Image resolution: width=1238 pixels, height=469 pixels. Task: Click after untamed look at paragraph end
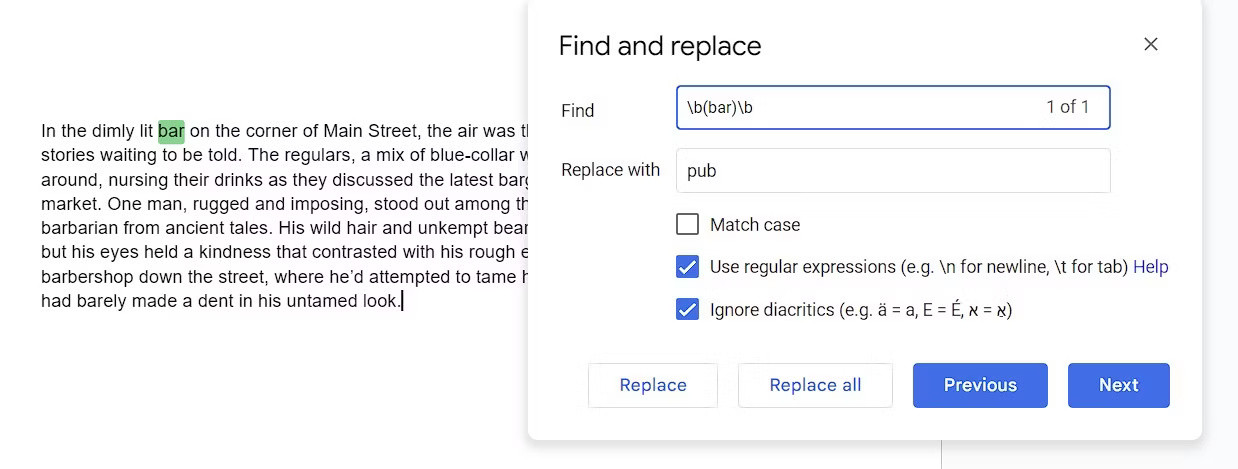pyautogui.click(x=401, y=300)
